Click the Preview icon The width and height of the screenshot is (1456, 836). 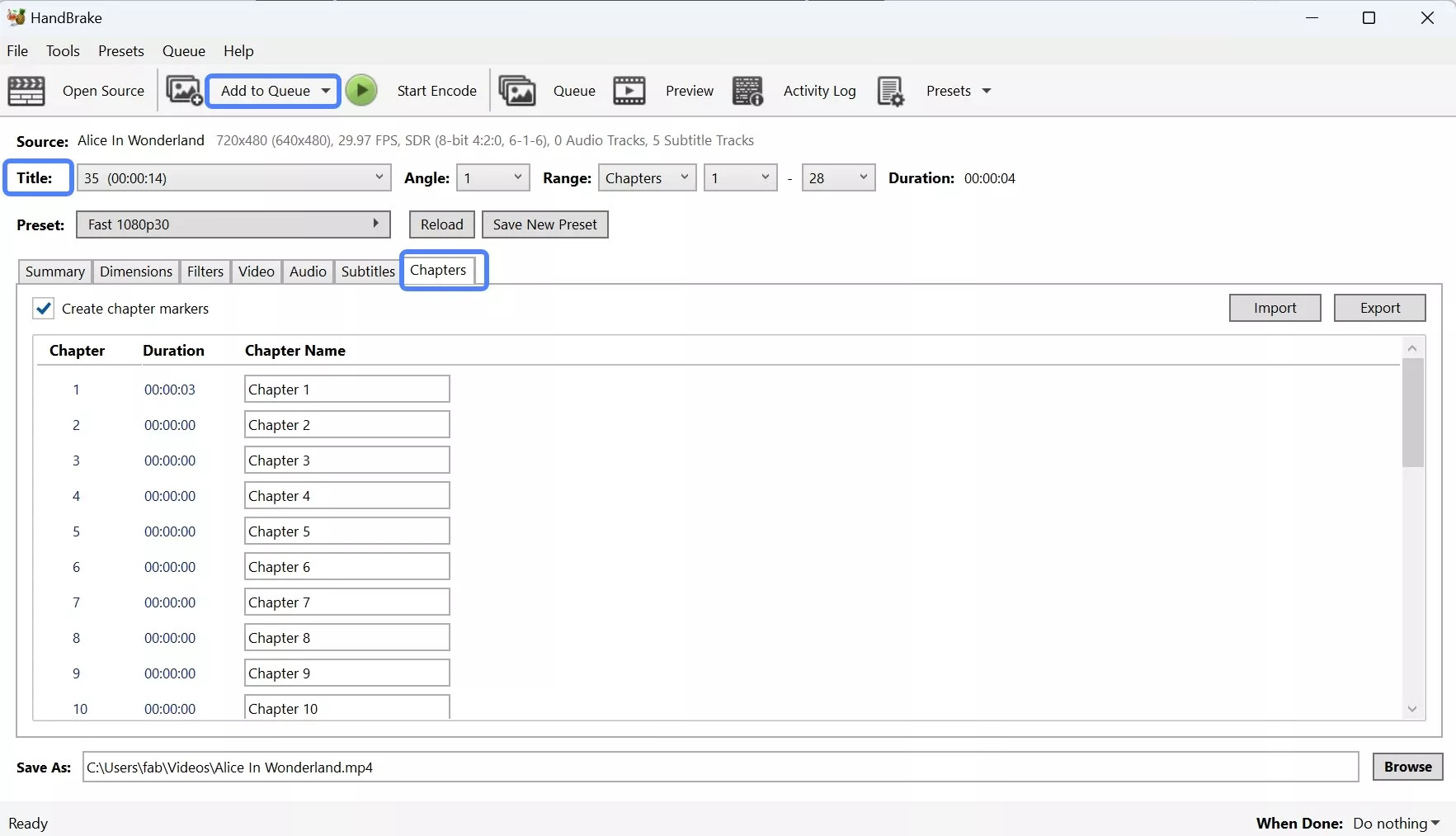[x=629, y=91]
